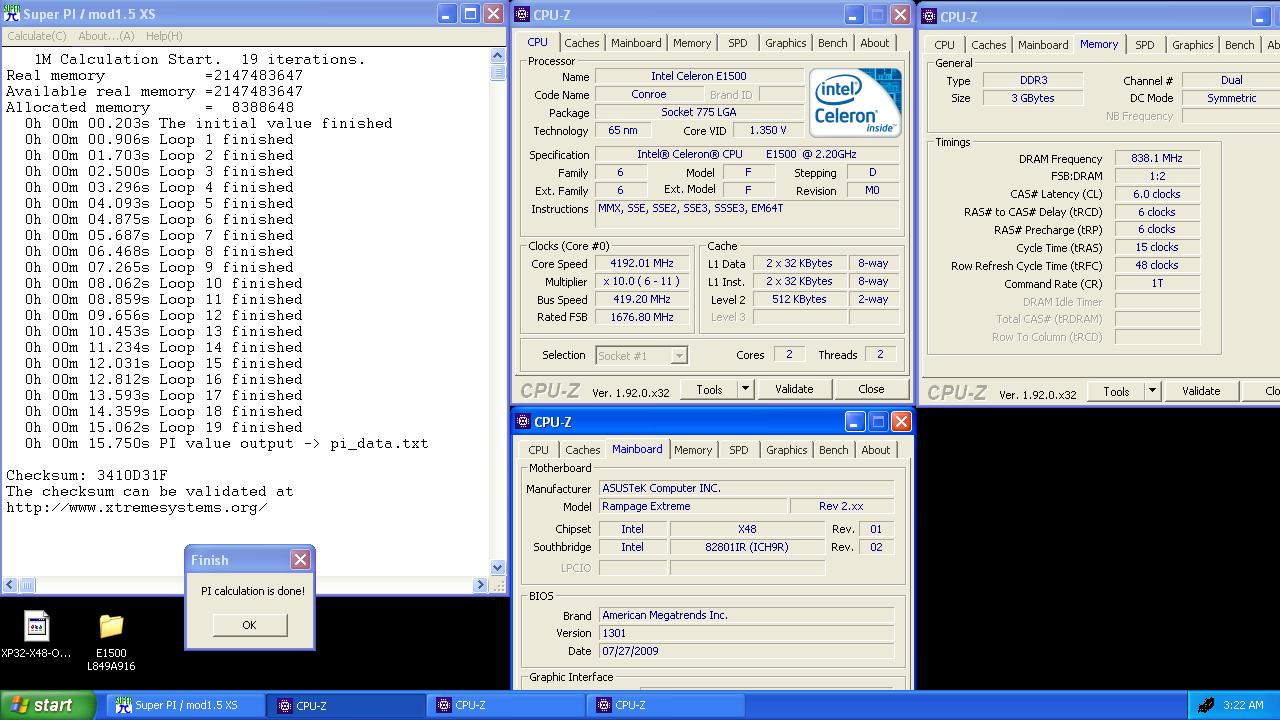The width and height of the screenshot is (1280, 720).
Task: Click the Intel Celeron E1500 name field
Action: pos(699,76)
